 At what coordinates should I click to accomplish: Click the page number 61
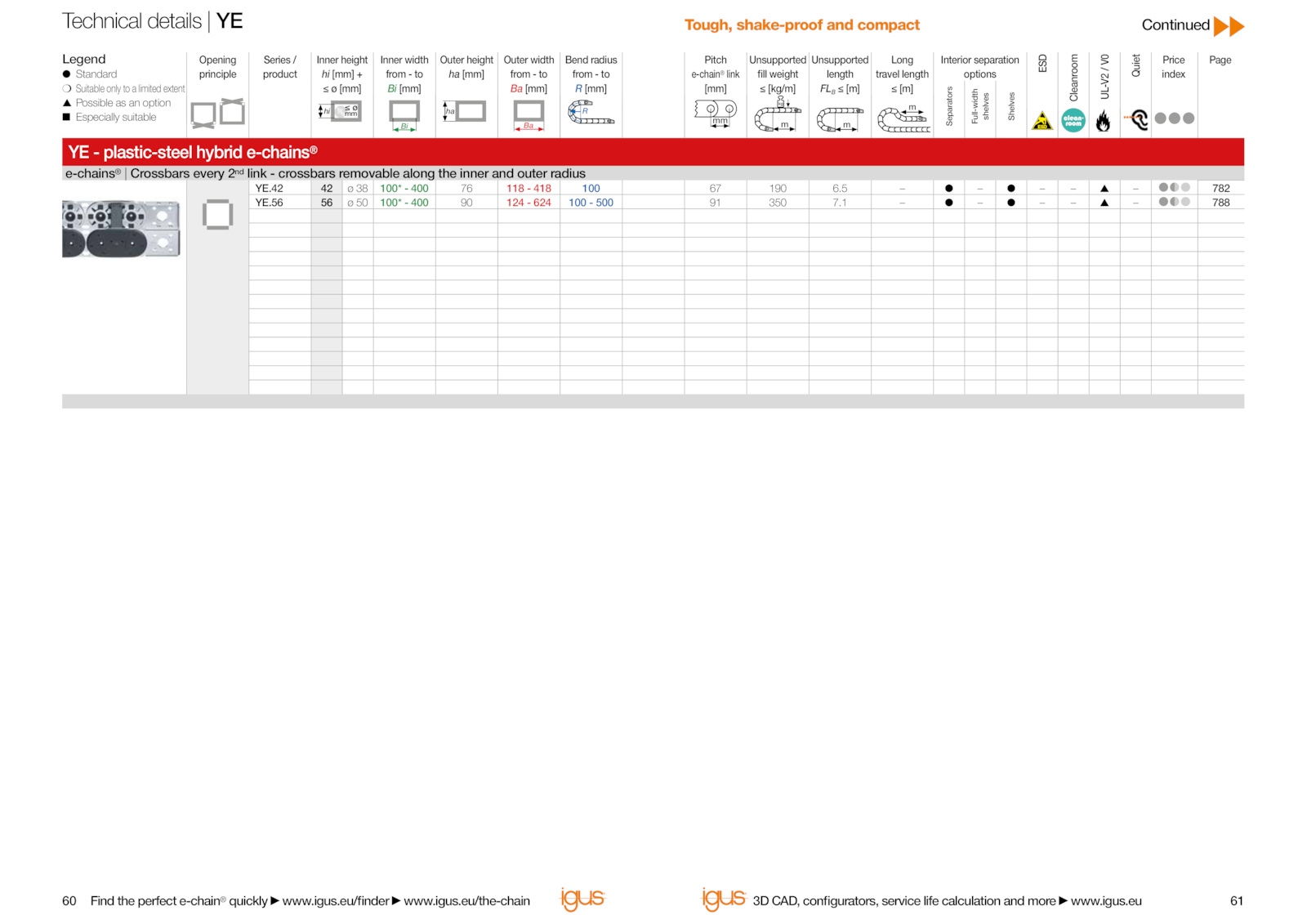click(x=1237, y=901)
